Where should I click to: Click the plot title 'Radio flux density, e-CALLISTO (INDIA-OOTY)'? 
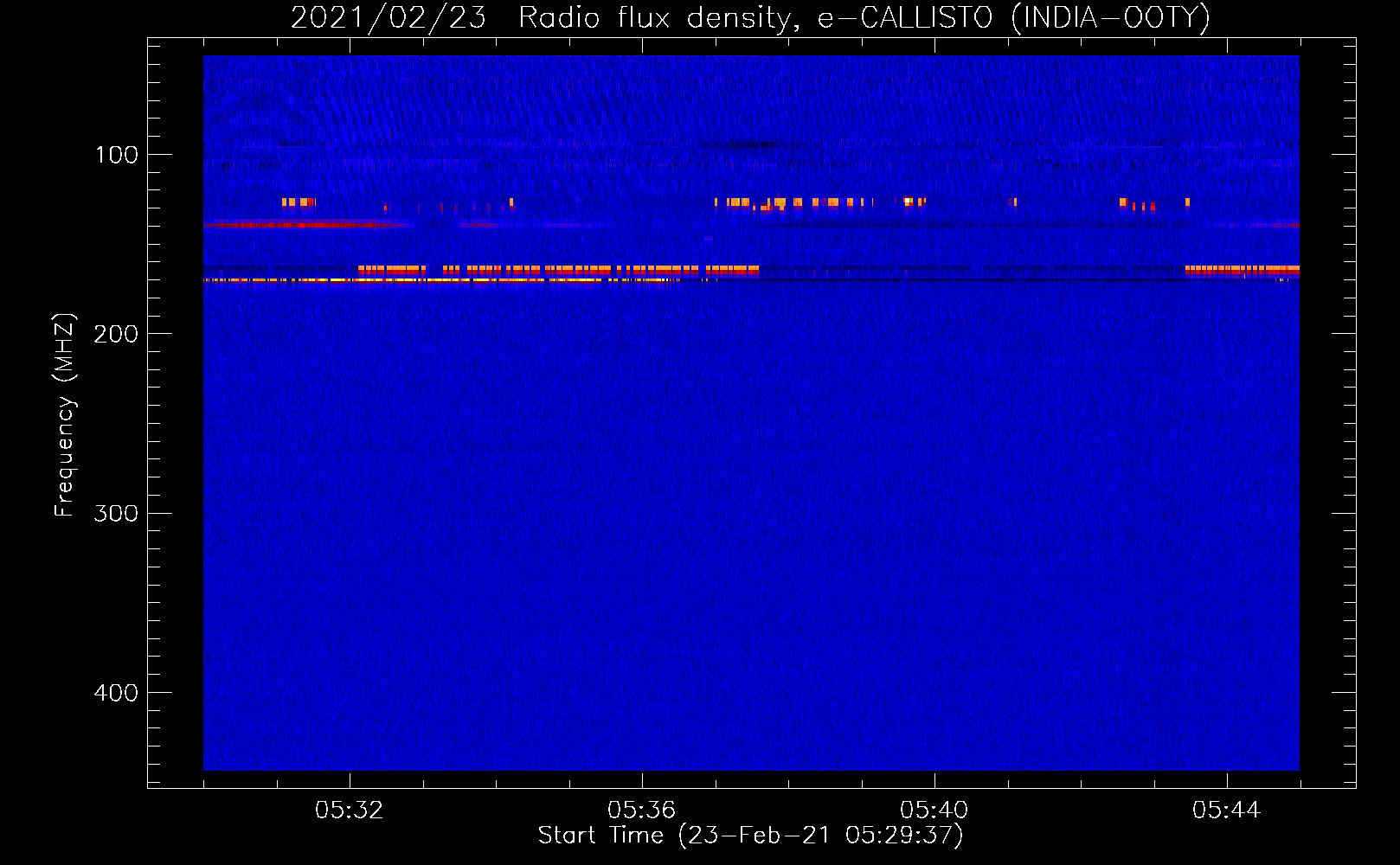coord(864,17)
